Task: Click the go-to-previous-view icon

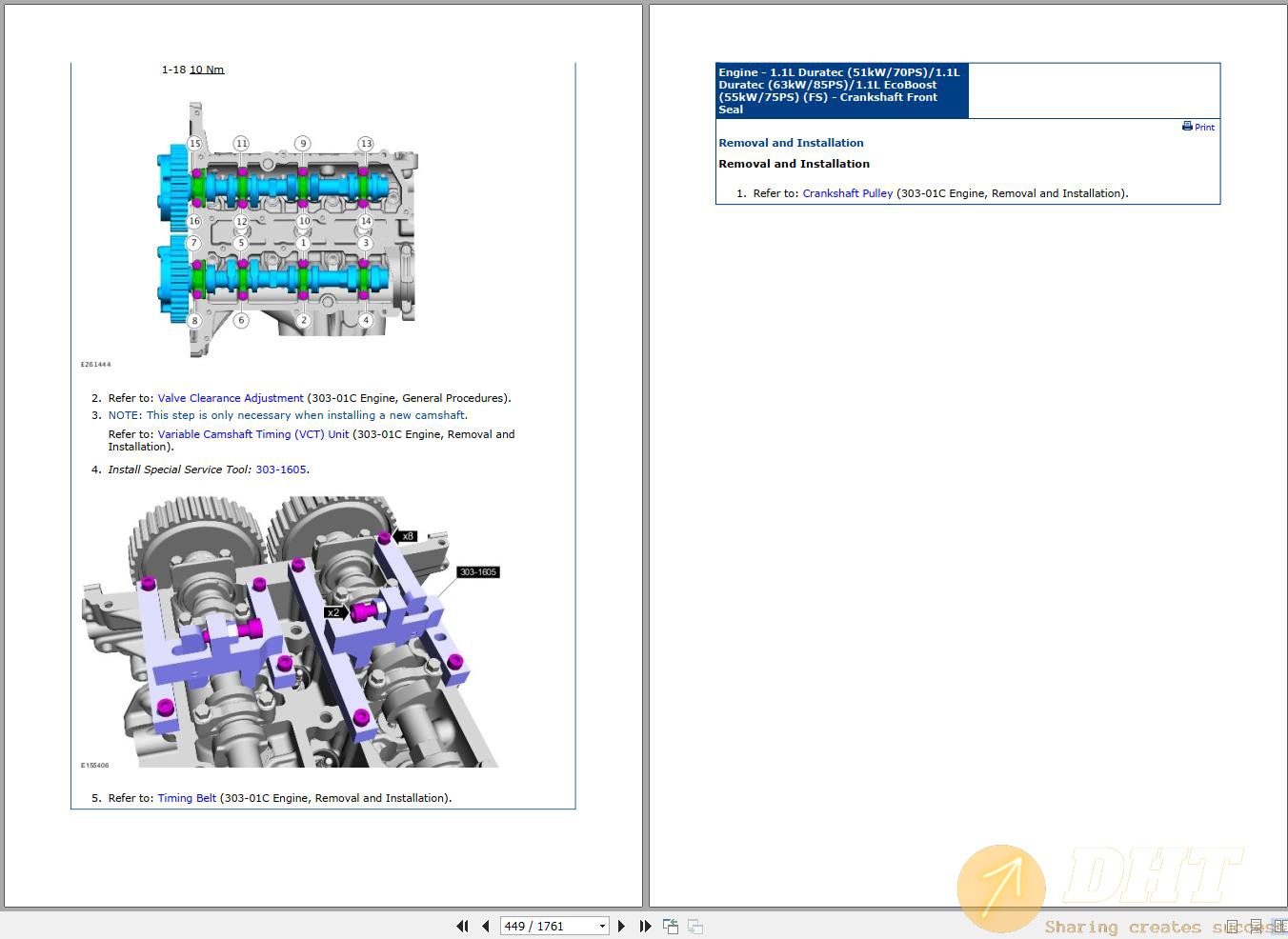Action: (671, 926)
